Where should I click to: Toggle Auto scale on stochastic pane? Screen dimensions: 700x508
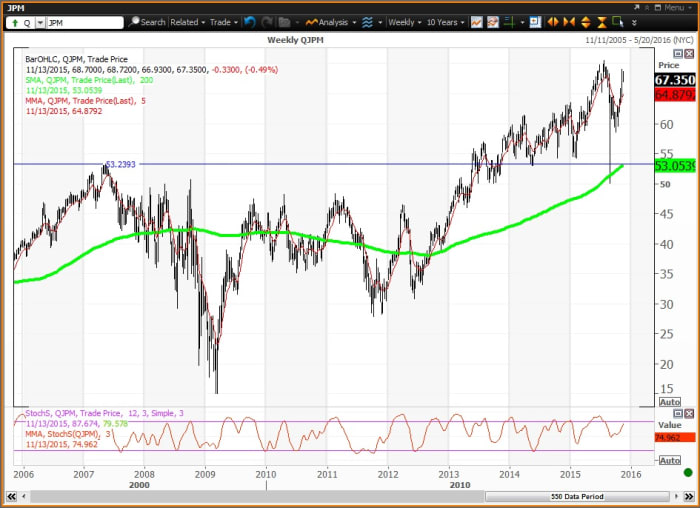tap(670, 460)
